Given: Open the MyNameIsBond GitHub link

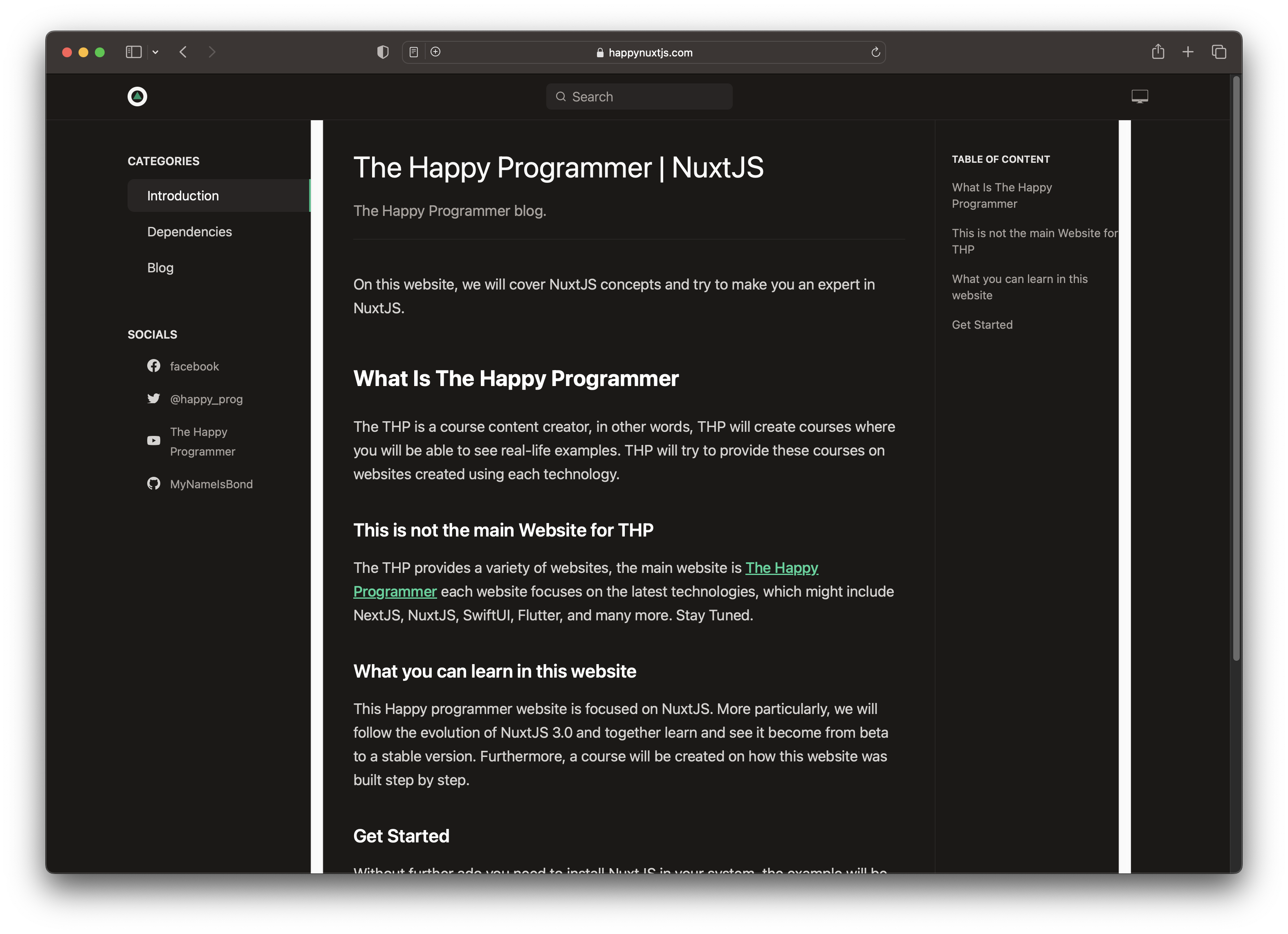Looking at the screenshot, I should click(211, 484).
